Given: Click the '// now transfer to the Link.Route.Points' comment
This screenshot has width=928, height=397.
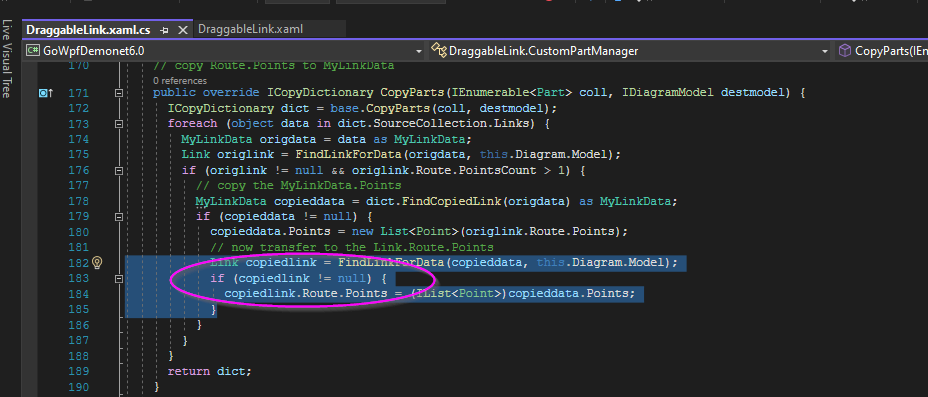Looking at the screenshot, I should 352,247.
